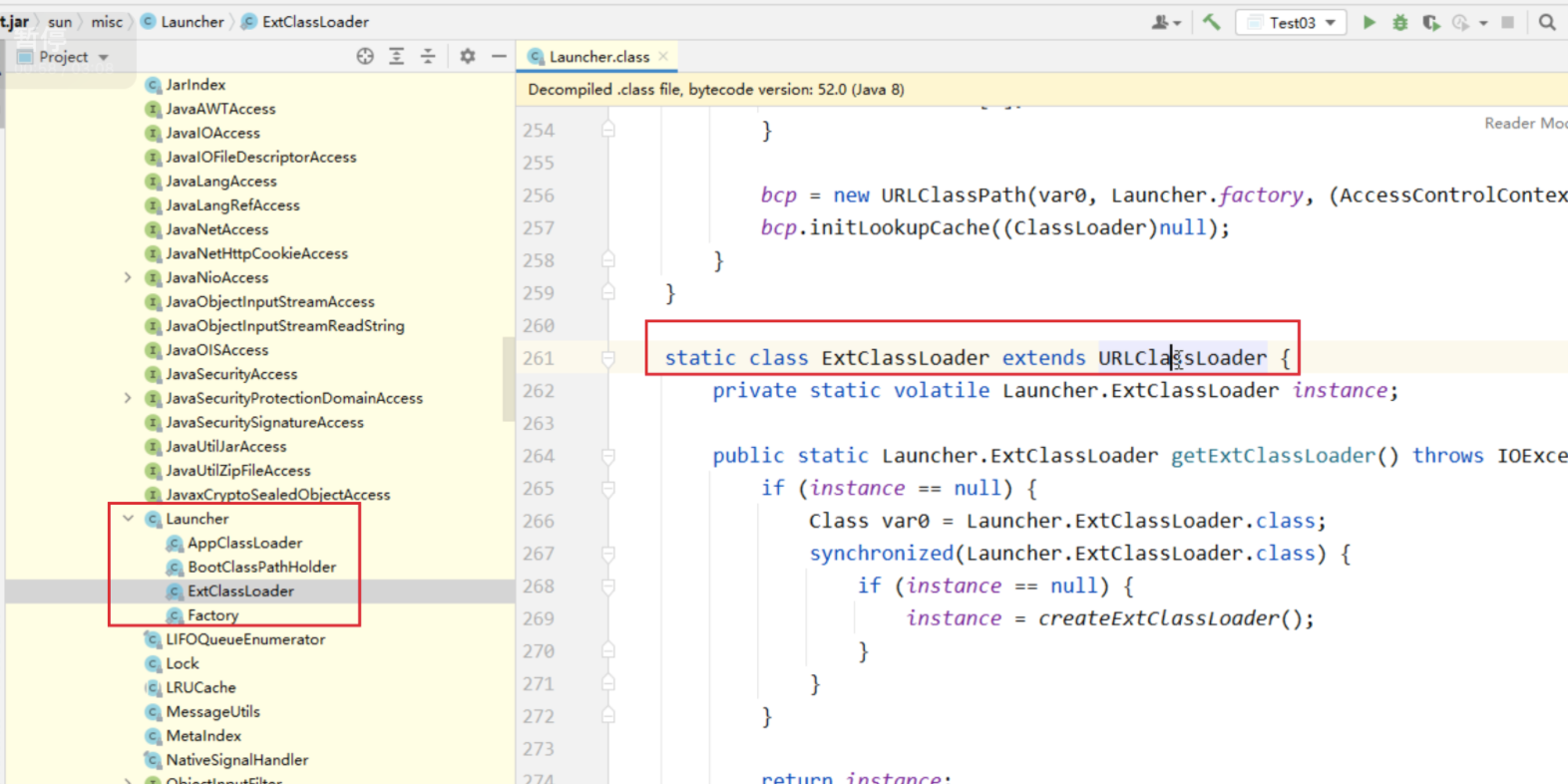This screenshot has height=784, width=1568.
Task: Click getExtClassLoader method name on line 264
Action: tap(1273, 456)
